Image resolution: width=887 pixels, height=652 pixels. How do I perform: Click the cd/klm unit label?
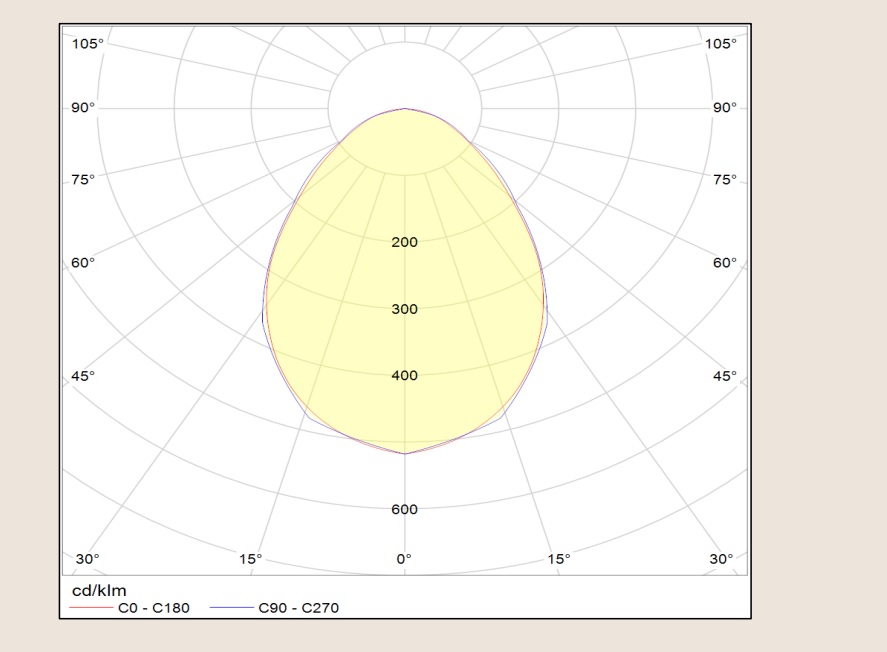pyautogui.click(x=91, y=590)
